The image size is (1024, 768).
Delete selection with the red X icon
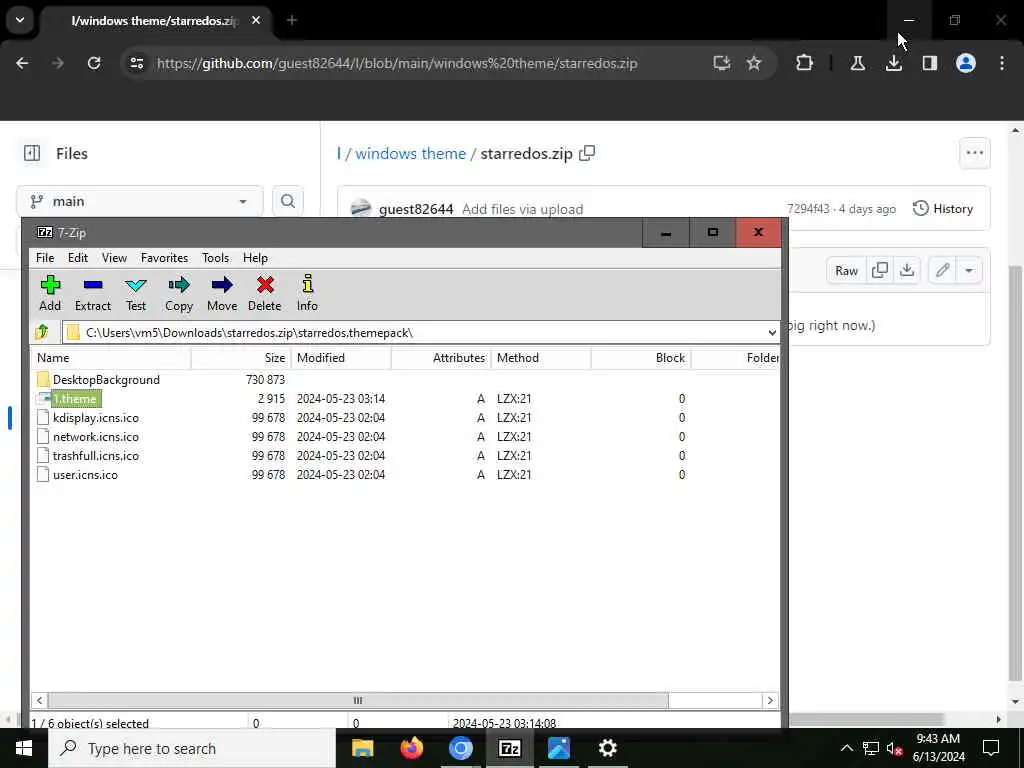[264, 293]
